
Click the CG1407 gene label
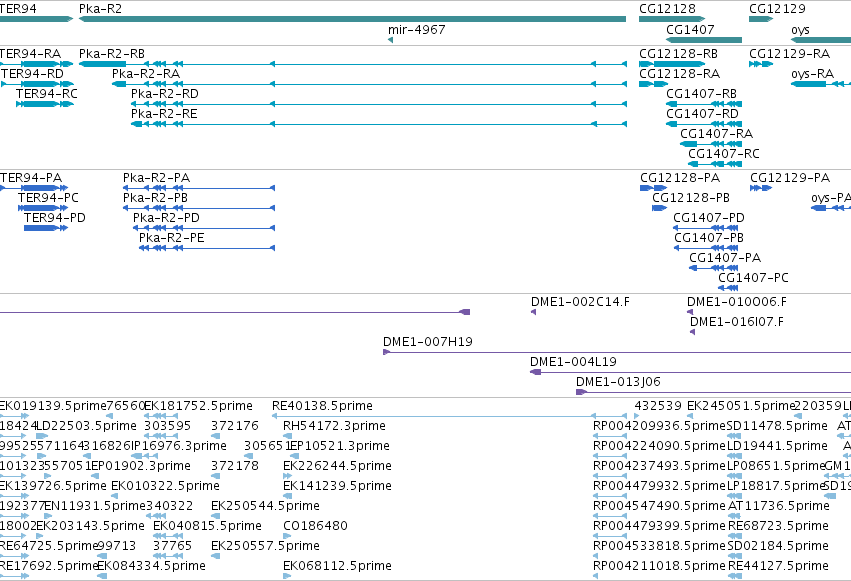pos(690,29)
